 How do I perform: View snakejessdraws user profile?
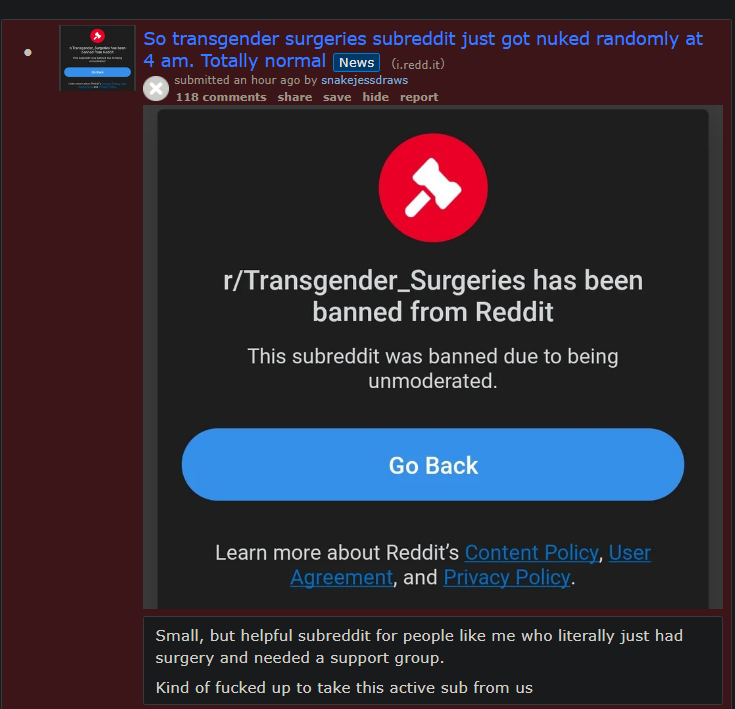pos(364,80)
